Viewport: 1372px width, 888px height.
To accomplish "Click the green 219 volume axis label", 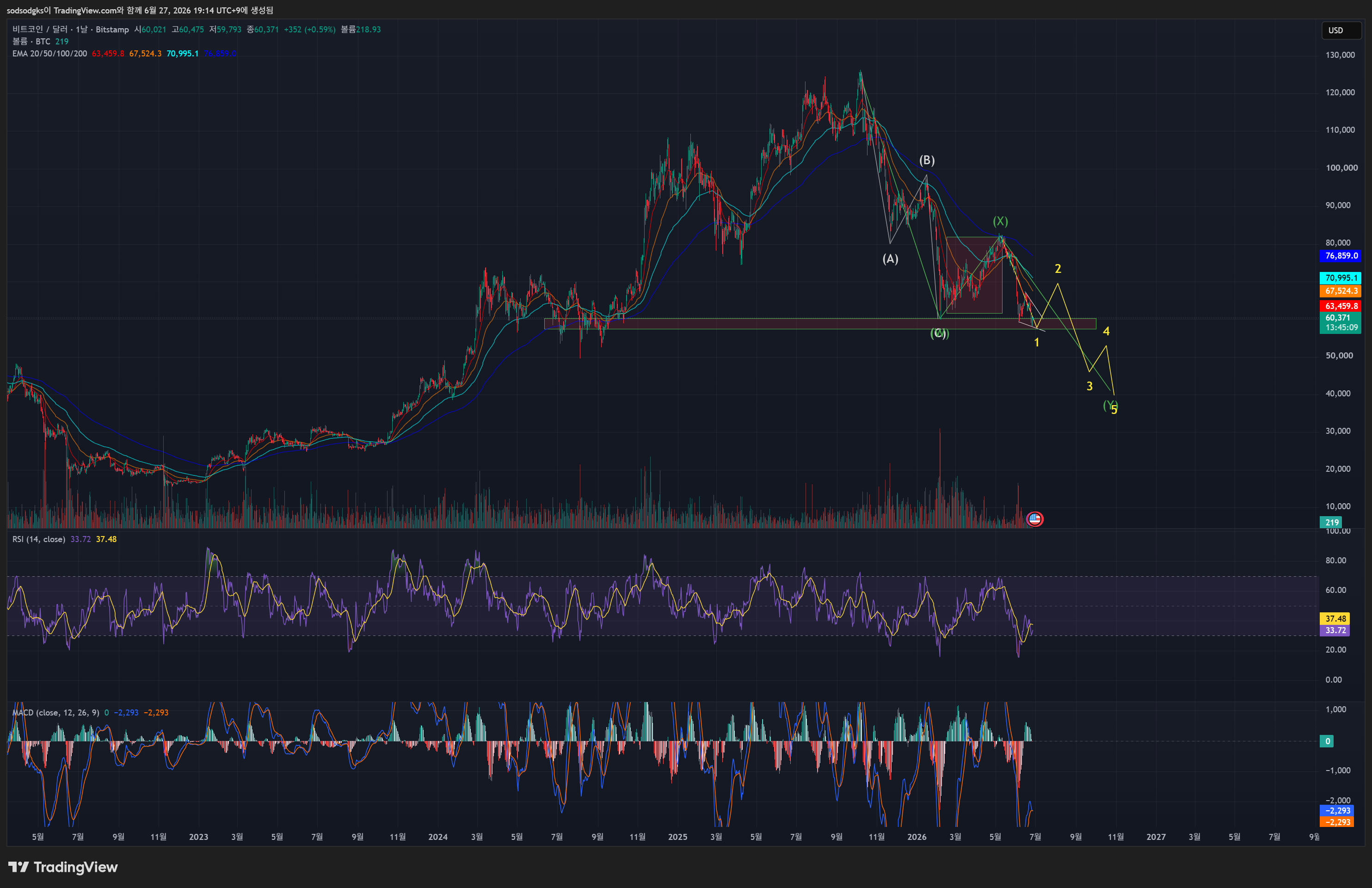I will click(1332, 523).
